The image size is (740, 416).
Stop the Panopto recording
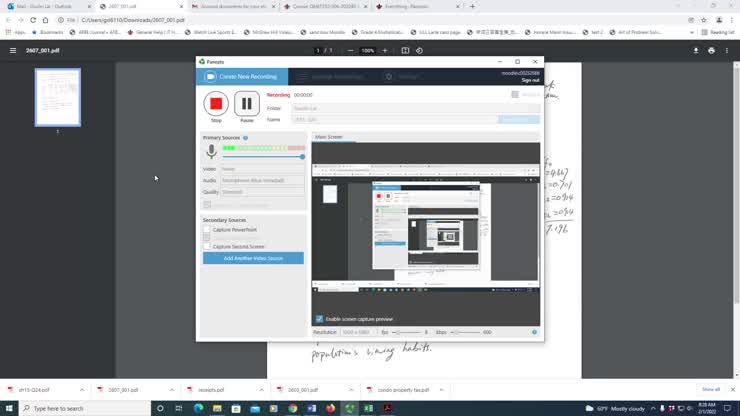(216, 103)
